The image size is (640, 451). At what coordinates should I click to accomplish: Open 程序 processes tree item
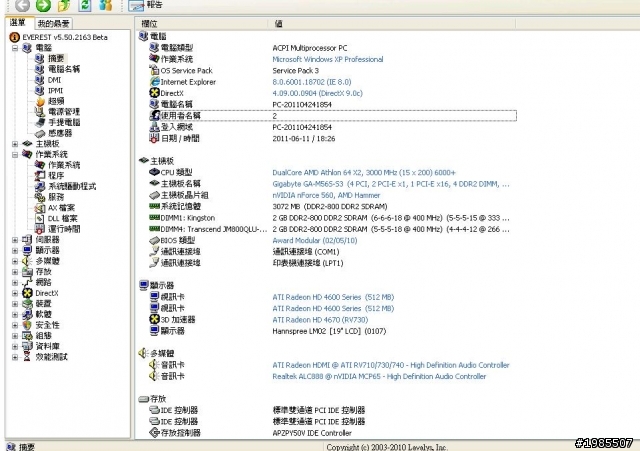pos(56,176)
